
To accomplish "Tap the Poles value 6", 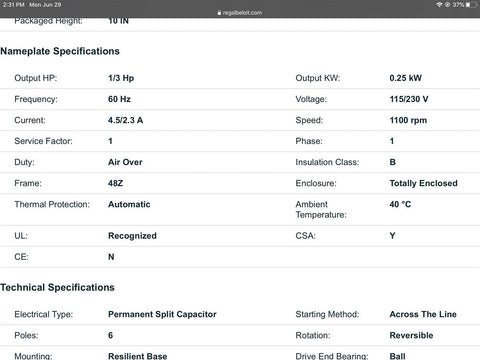I will (111, 335).
